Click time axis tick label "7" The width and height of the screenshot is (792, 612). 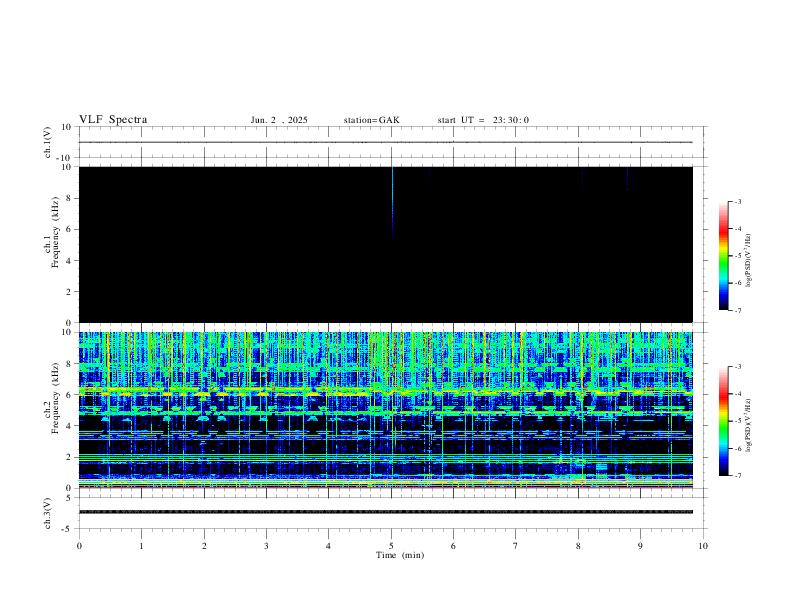516,546
